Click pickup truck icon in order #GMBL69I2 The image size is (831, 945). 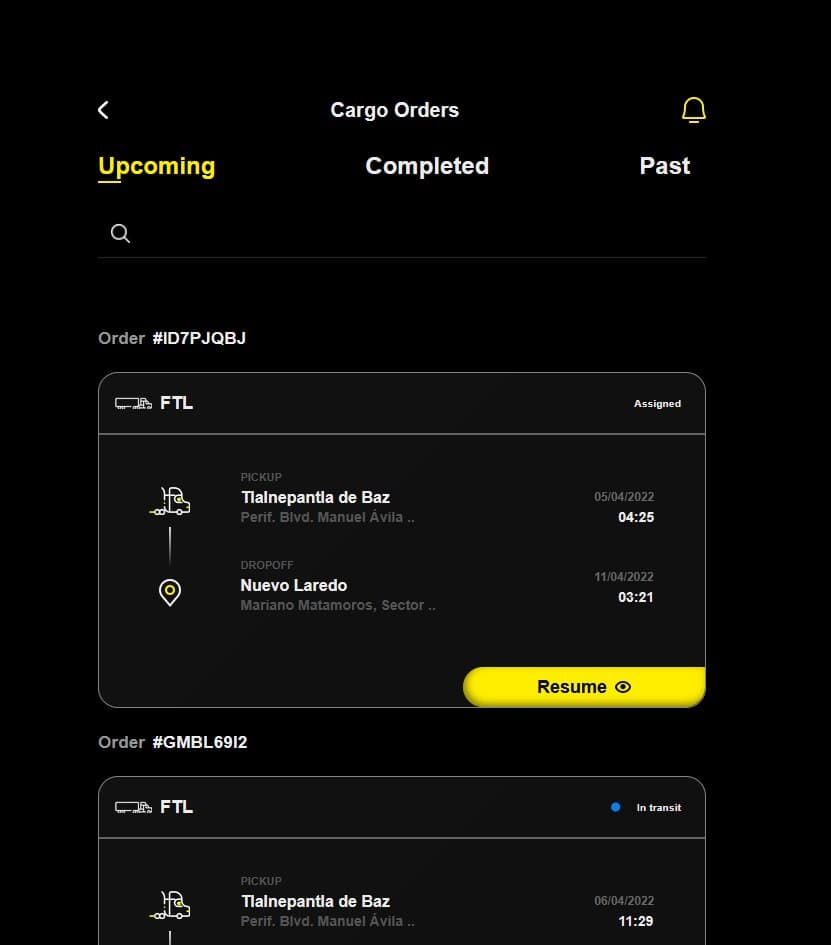pos(171,904)
